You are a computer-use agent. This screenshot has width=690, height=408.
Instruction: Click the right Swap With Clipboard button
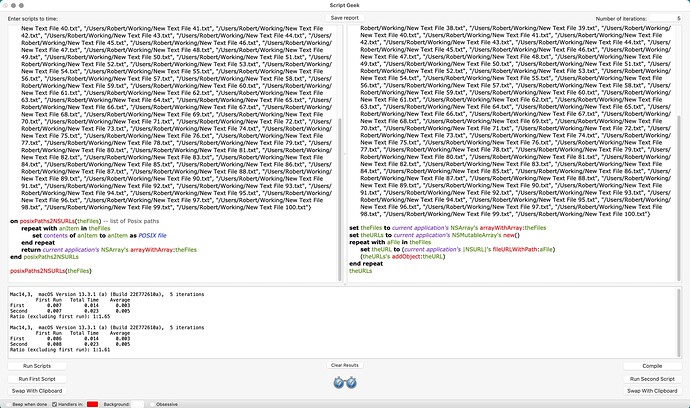(651, 391)
